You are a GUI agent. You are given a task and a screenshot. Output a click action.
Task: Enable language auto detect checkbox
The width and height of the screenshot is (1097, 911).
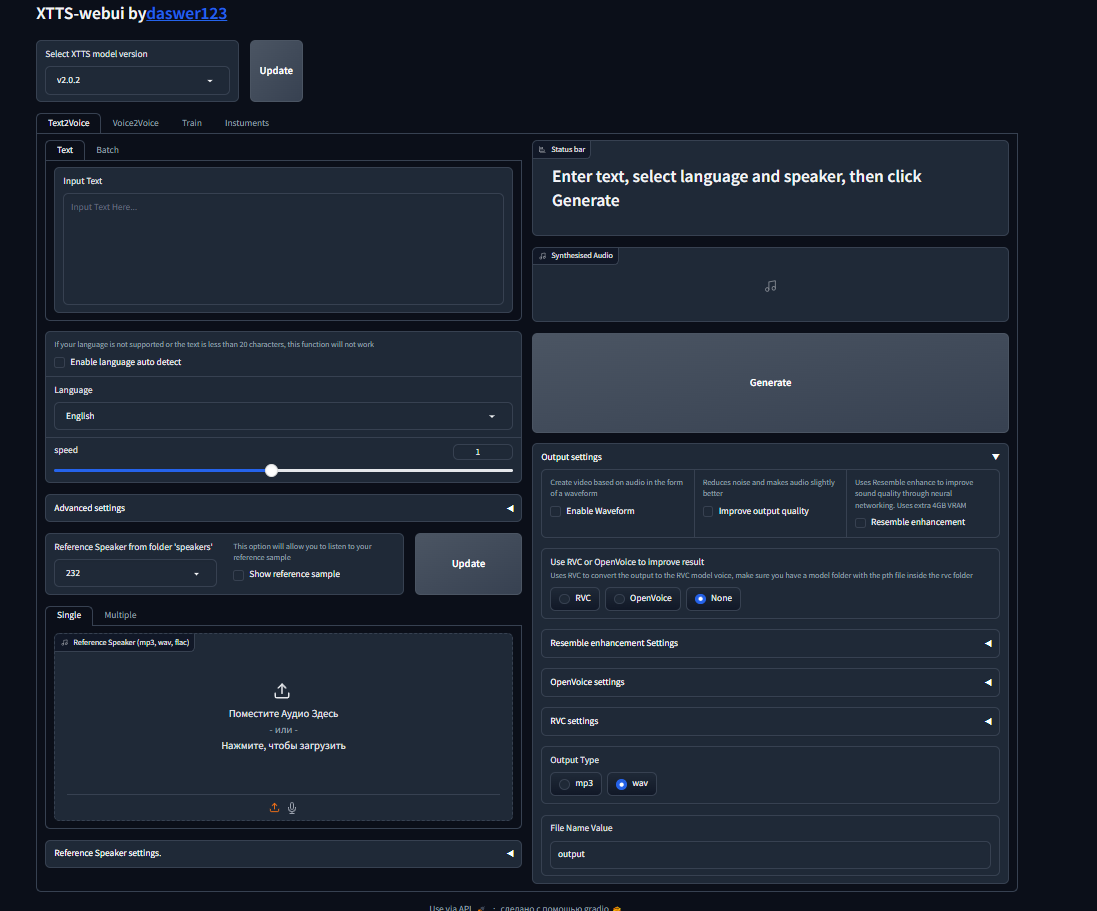coord(60,362)
